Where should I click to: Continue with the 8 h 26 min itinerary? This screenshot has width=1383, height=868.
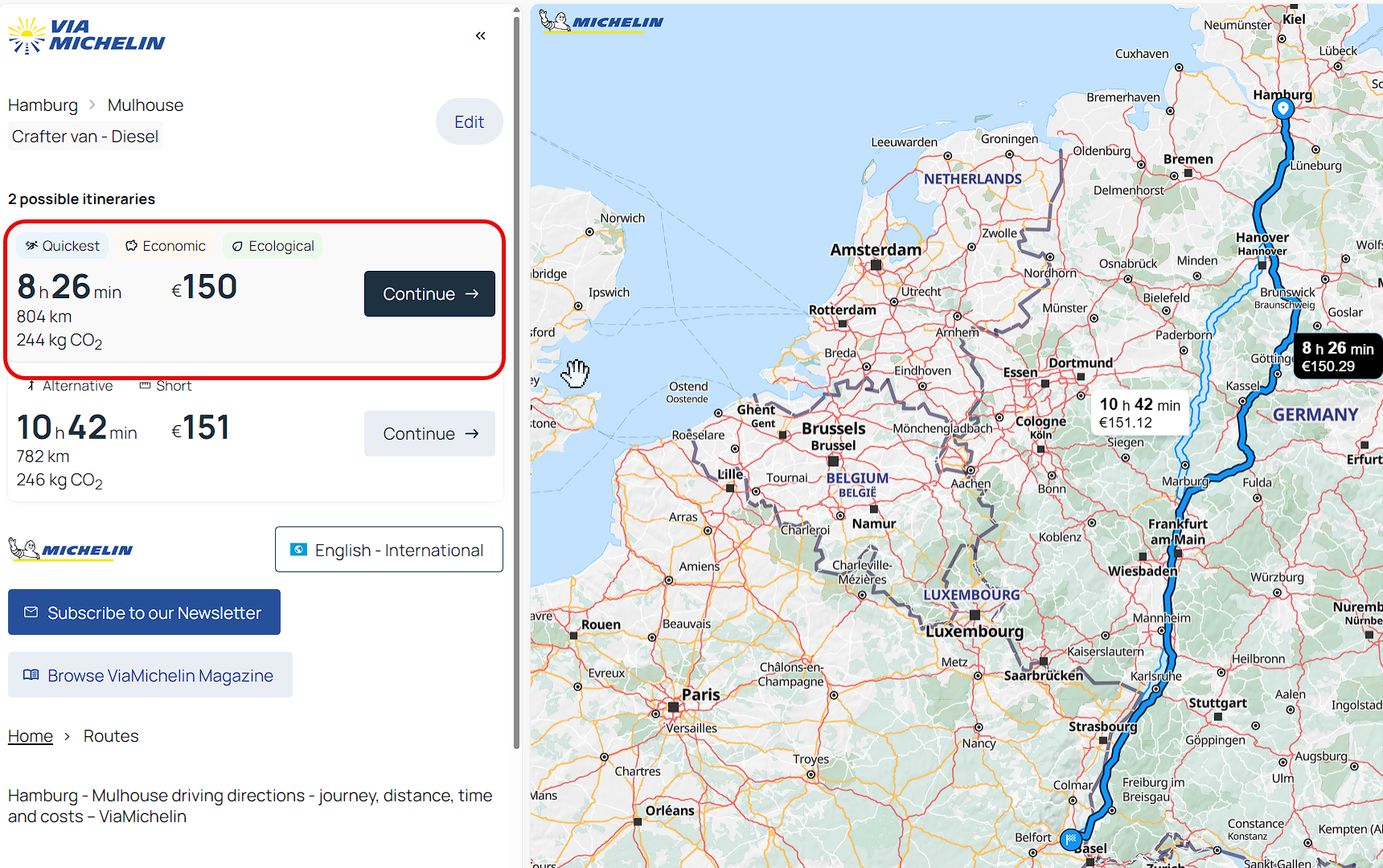429,293
